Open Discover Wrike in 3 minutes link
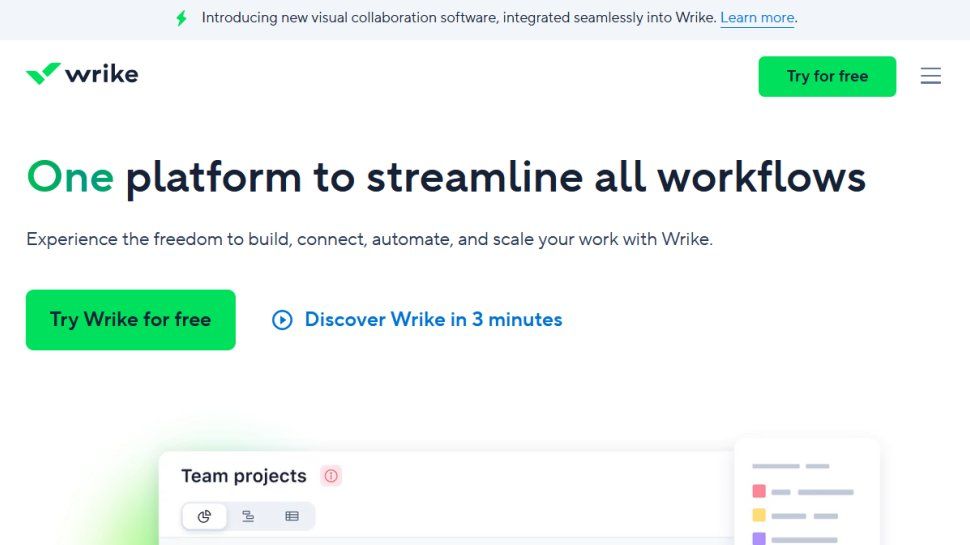The image size is (970, 545). point(433,320)
